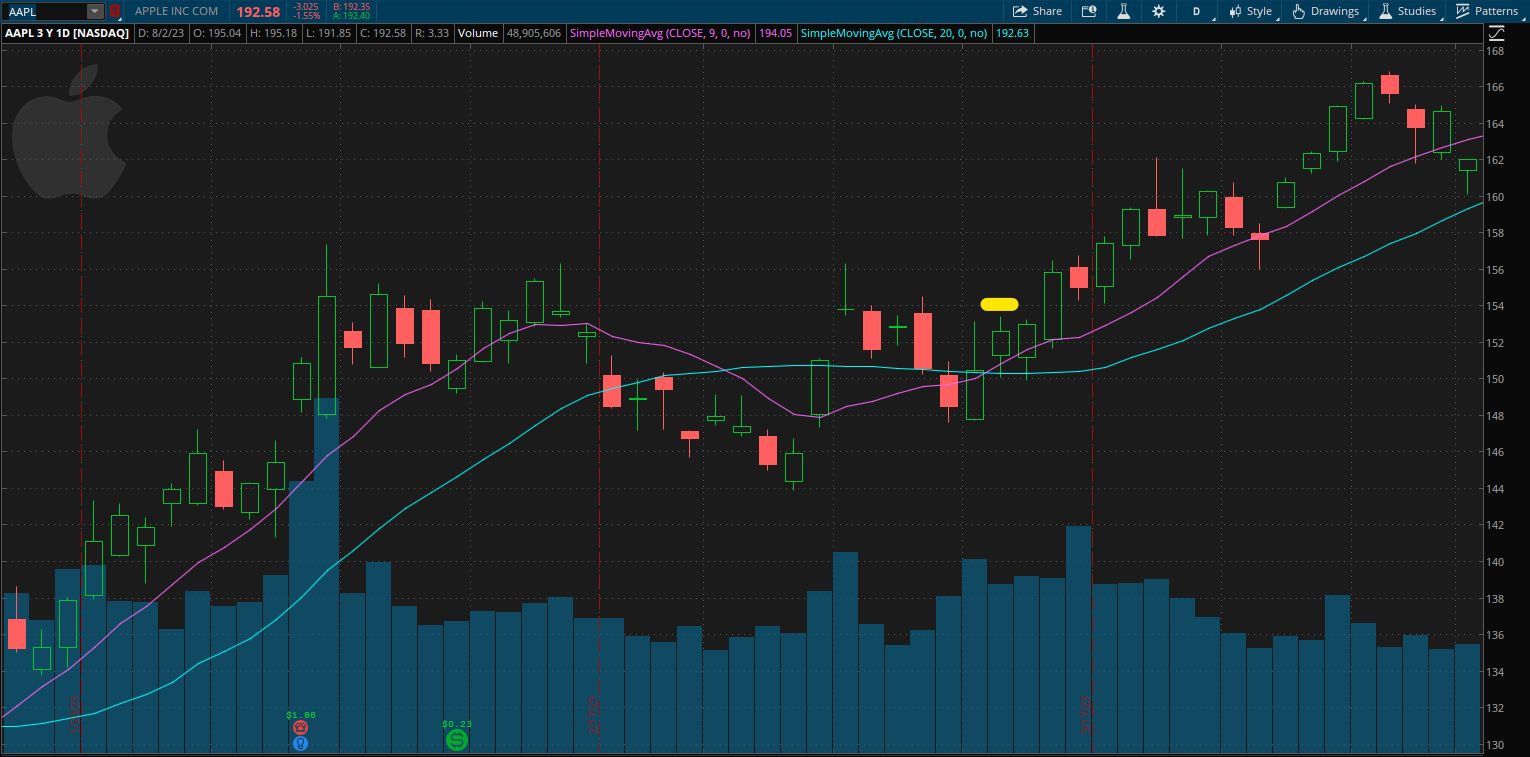Expand the Patterns dropdown

(1487, 11)
